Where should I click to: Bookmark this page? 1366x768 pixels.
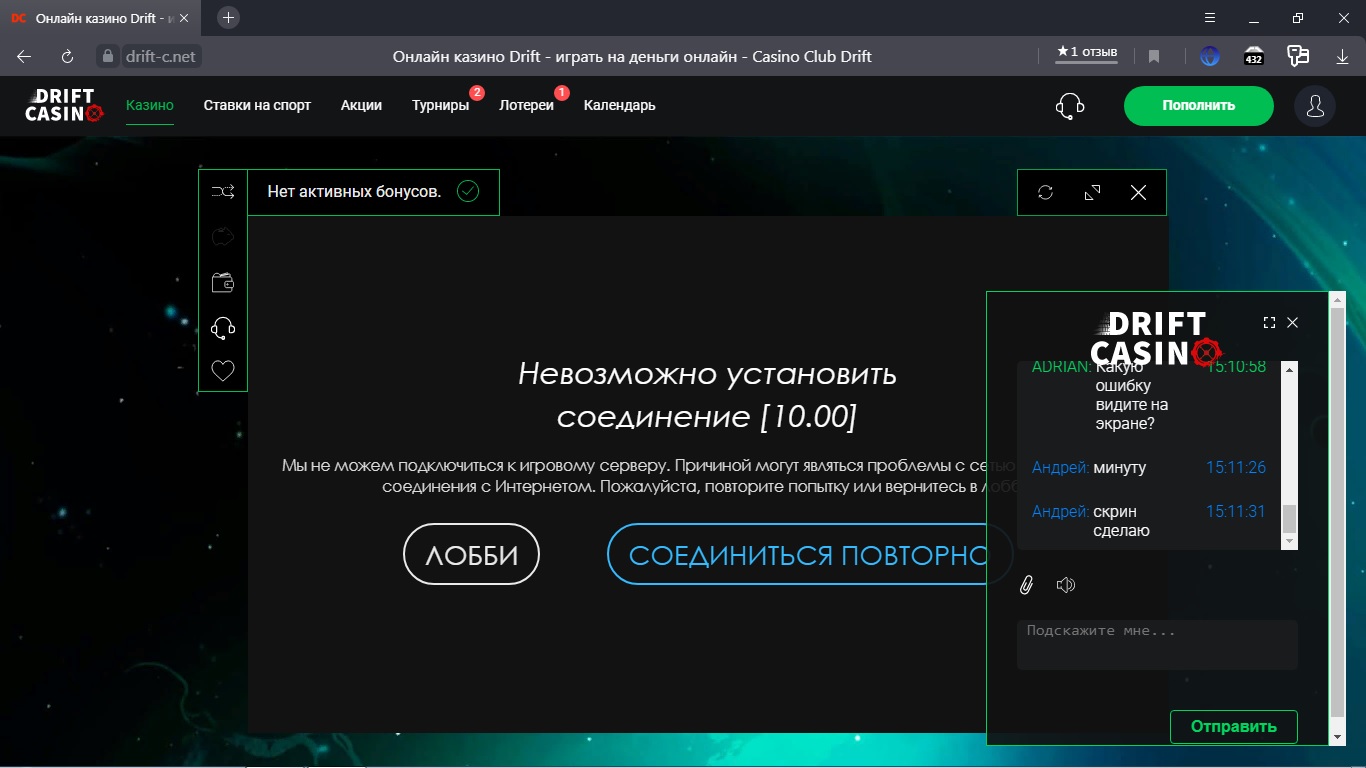click(1154, 56)
